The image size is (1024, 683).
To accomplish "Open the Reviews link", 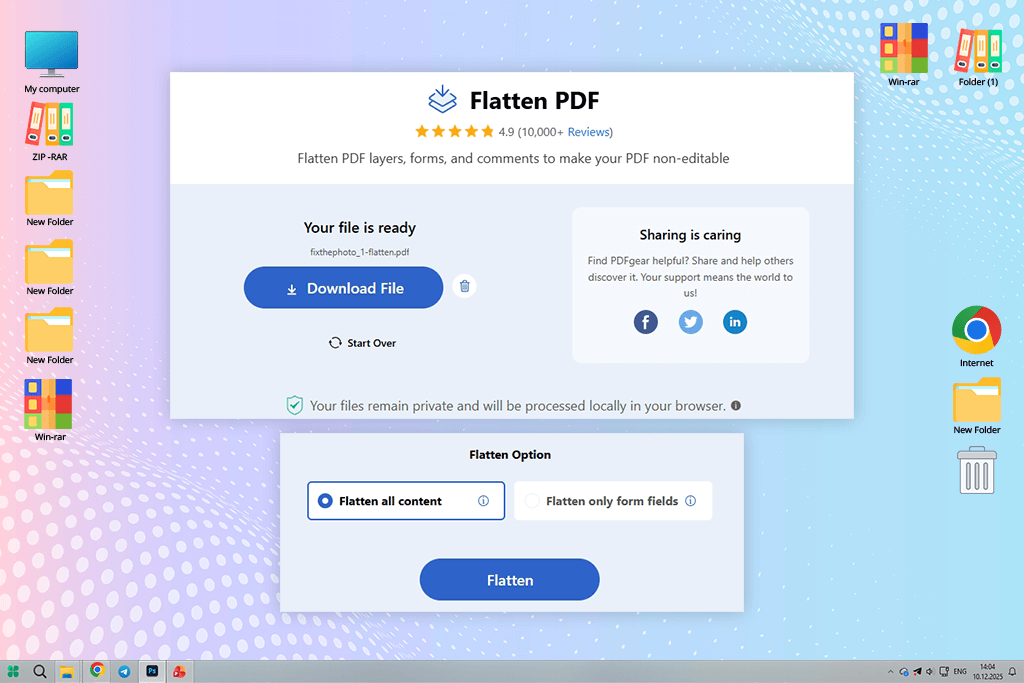I will click(x=588, y=132).
